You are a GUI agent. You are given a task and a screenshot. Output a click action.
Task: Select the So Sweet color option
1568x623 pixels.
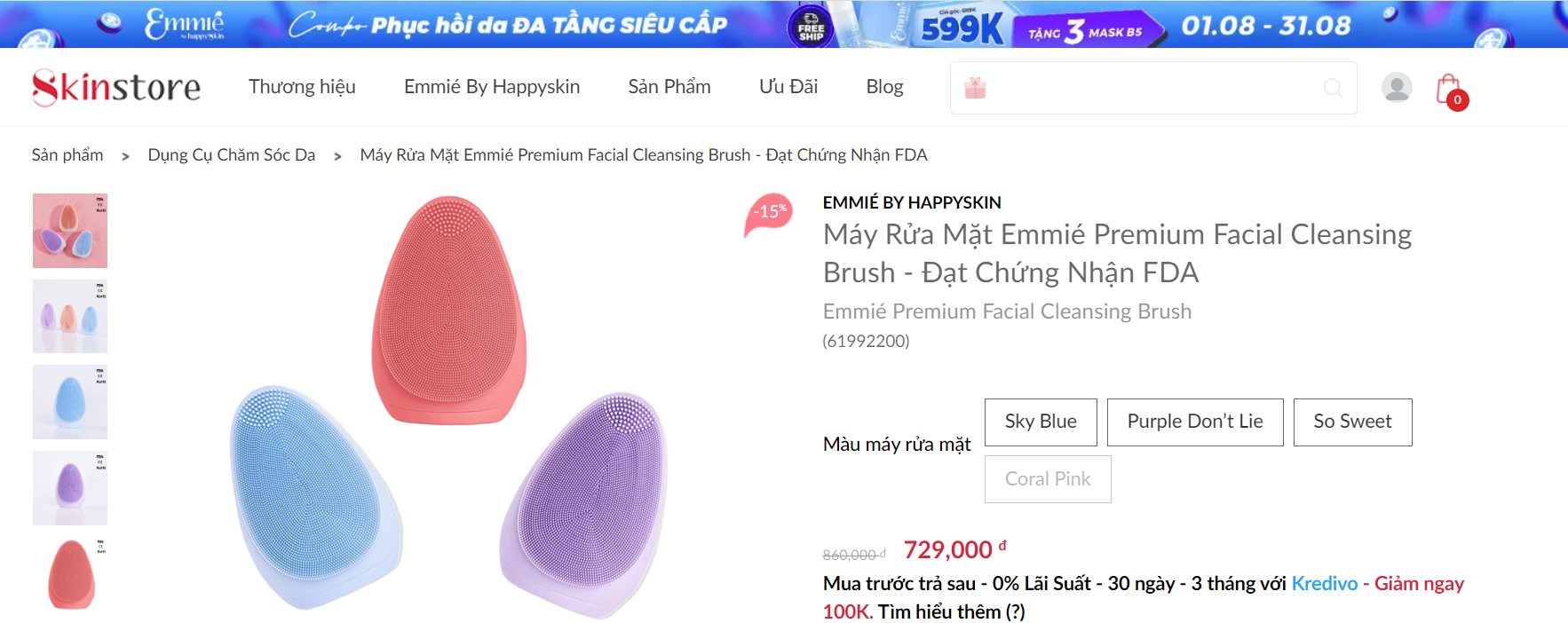click(x=1352, y=422)
